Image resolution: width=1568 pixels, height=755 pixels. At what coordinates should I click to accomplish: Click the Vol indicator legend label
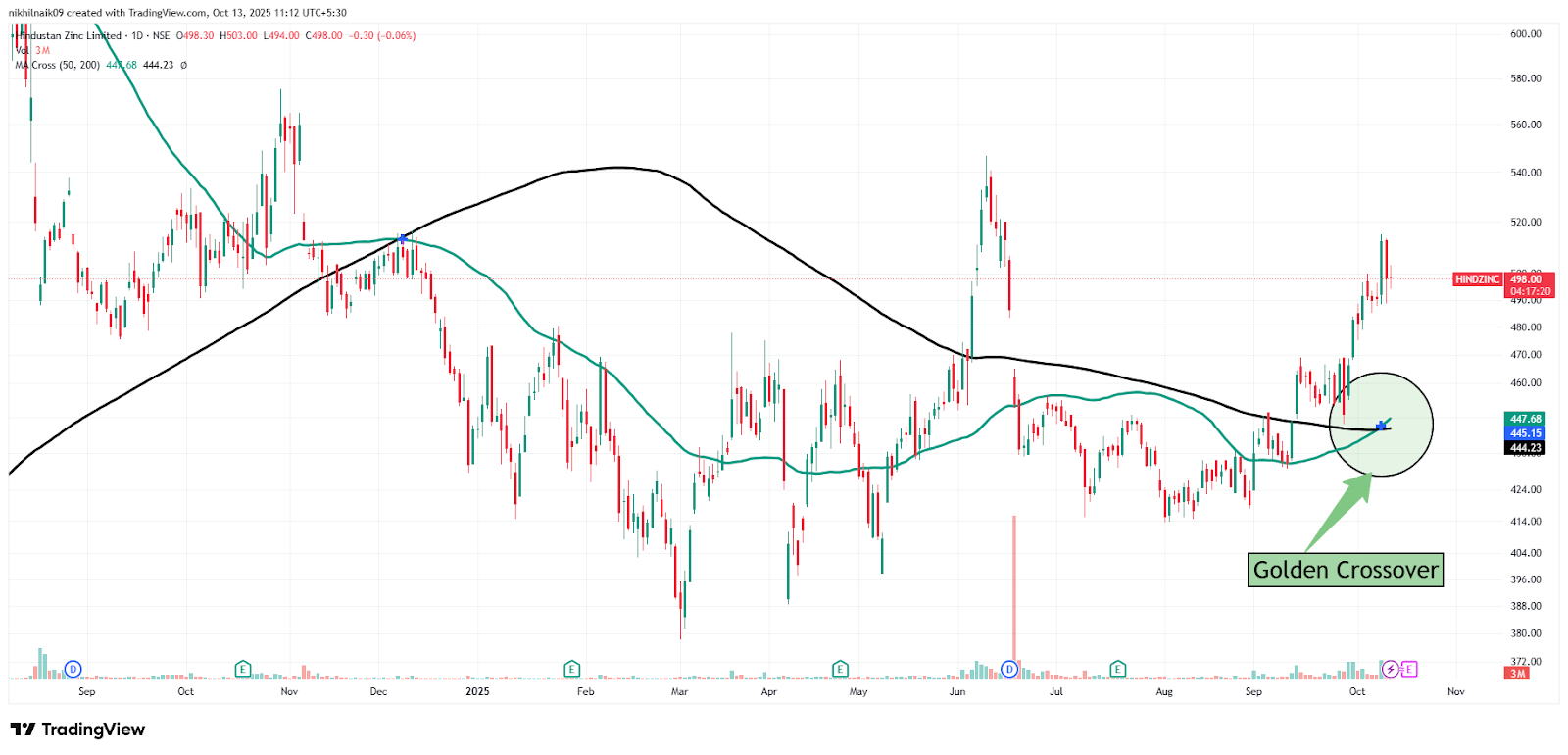(22, 50)
